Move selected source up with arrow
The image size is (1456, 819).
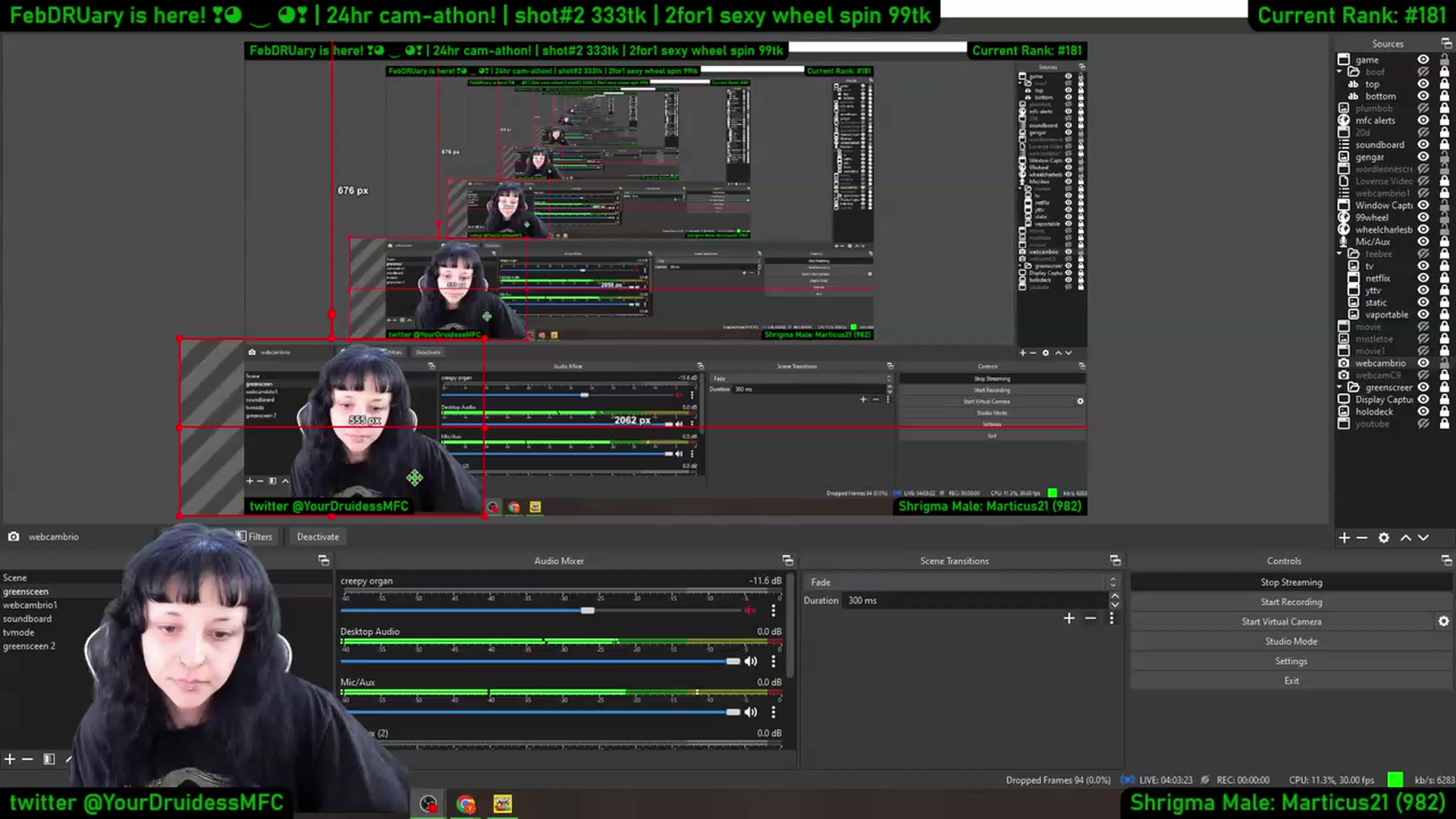[x=1405, y=538]
